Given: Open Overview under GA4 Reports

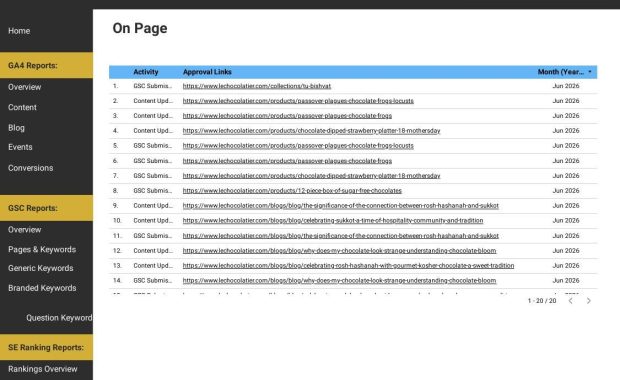Looking at the screenshot, I should [25, 87].
